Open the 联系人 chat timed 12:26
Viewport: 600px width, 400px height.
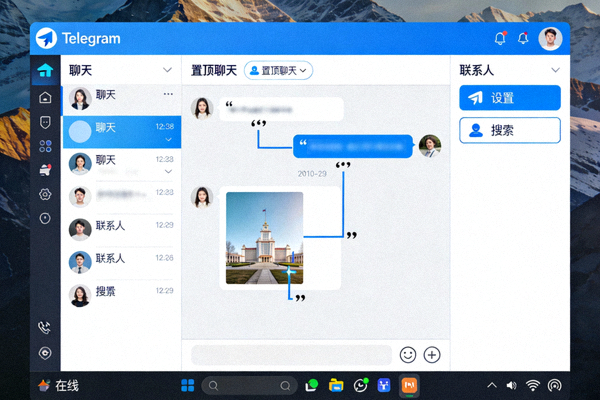coord(122,263)
